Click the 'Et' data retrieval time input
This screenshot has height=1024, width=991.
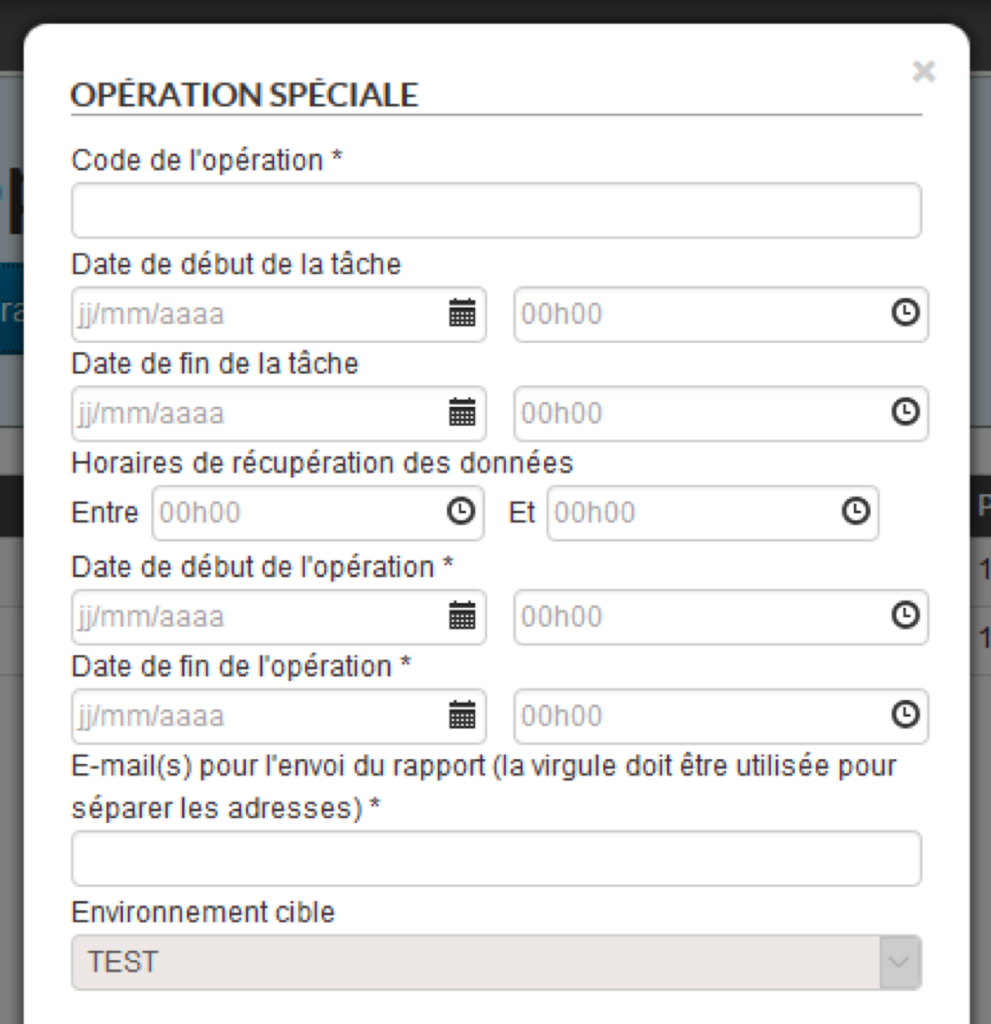692,512
